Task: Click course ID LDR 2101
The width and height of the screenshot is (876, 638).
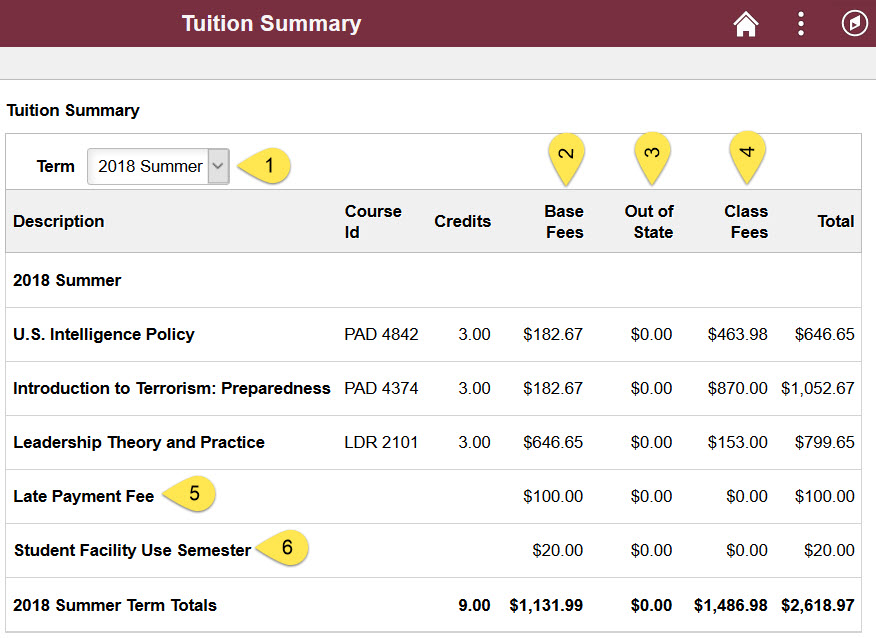Action: 381,442
